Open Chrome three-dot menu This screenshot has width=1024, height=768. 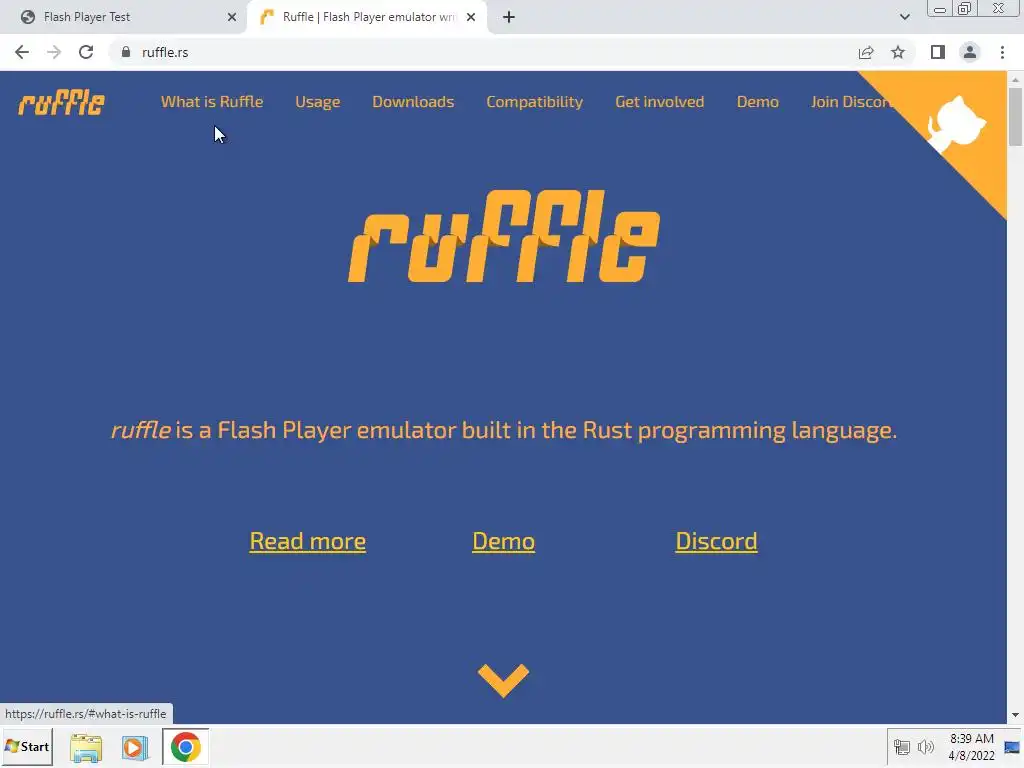[1002, 52]
